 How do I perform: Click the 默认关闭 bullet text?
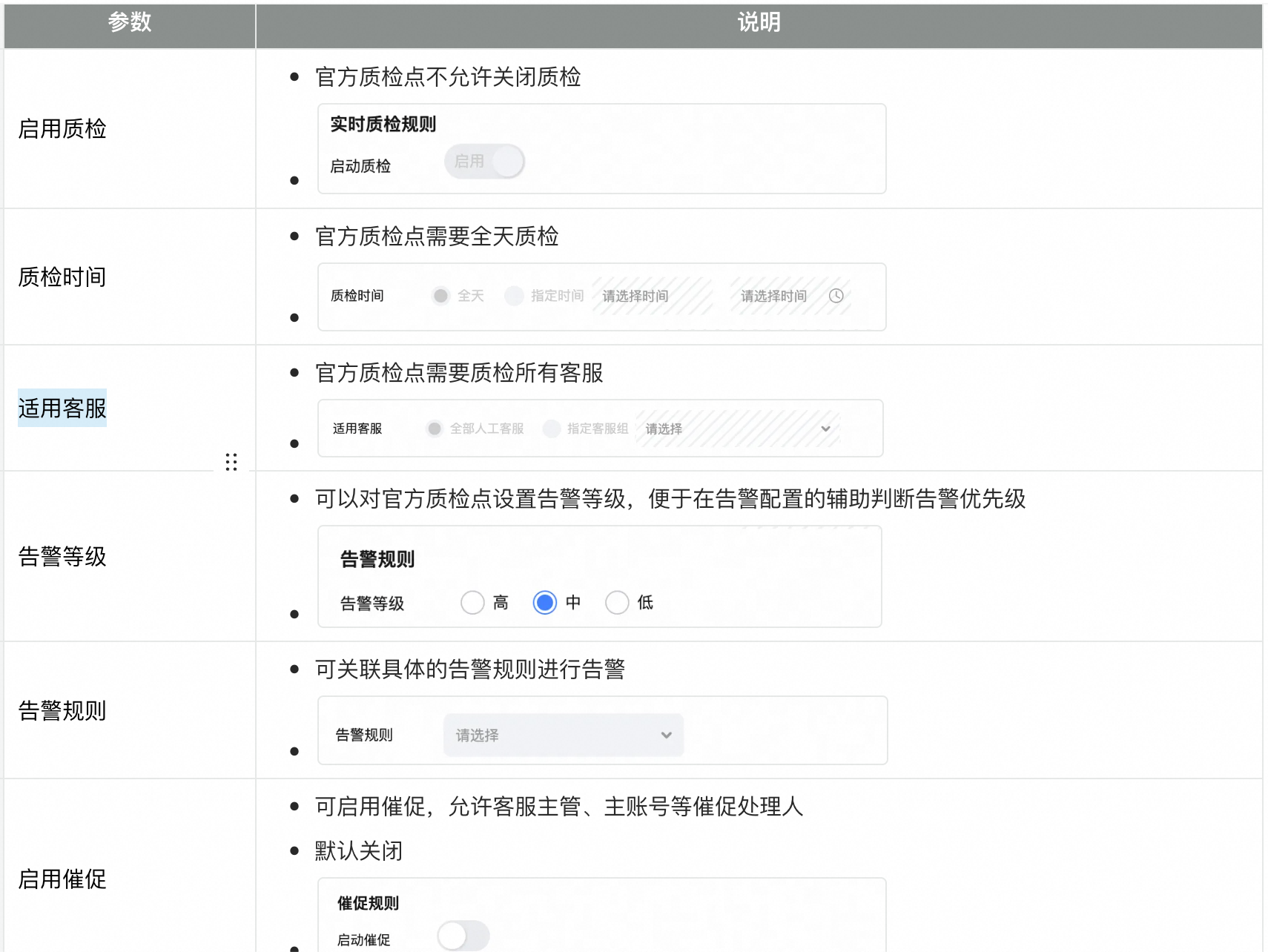[359, 851]
